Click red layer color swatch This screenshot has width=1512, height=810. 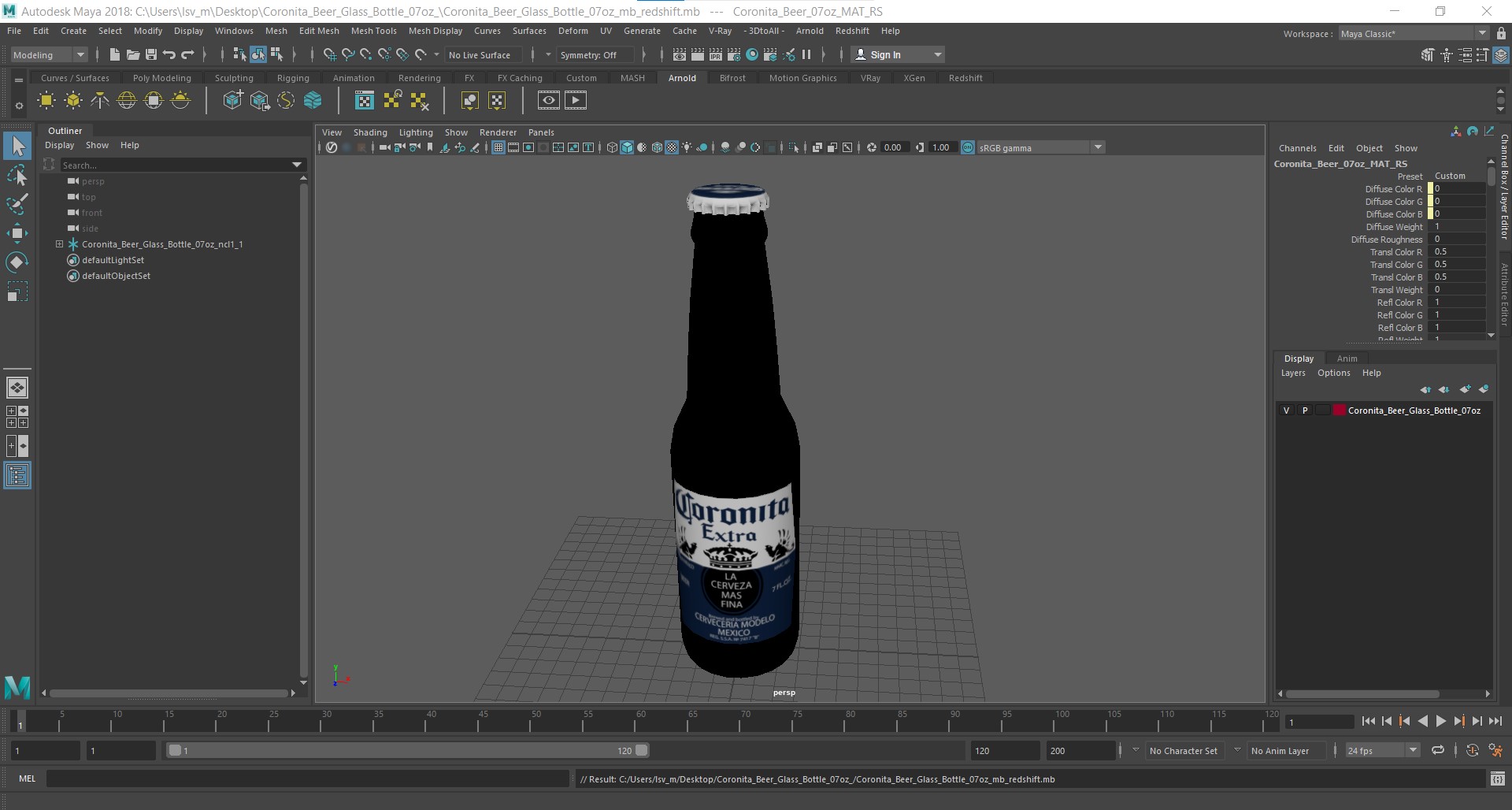[x=1340, y=411]
